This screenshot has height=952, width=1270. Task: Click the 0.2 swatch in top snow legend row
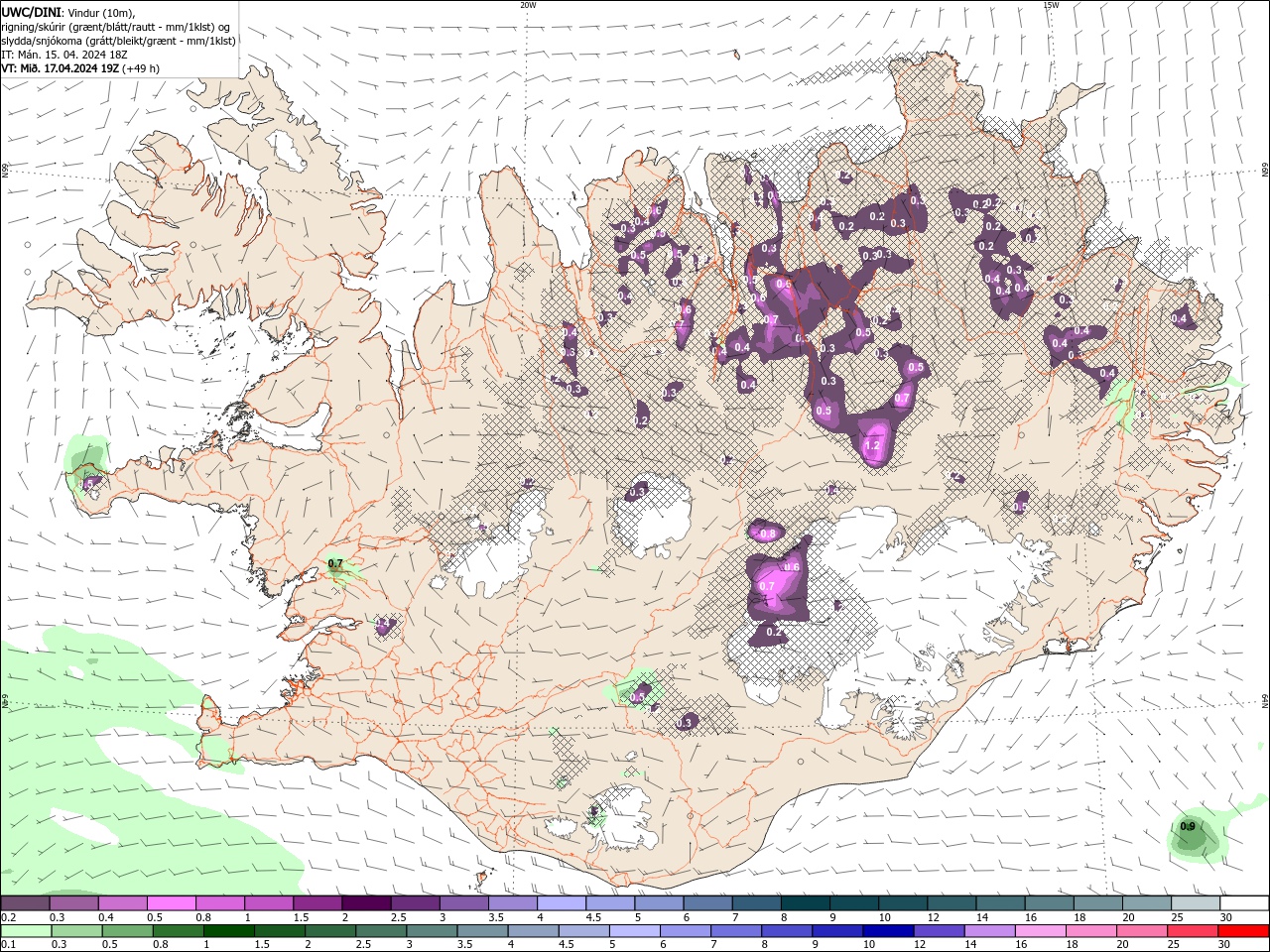pyautogui.click(x=26, y=902)
